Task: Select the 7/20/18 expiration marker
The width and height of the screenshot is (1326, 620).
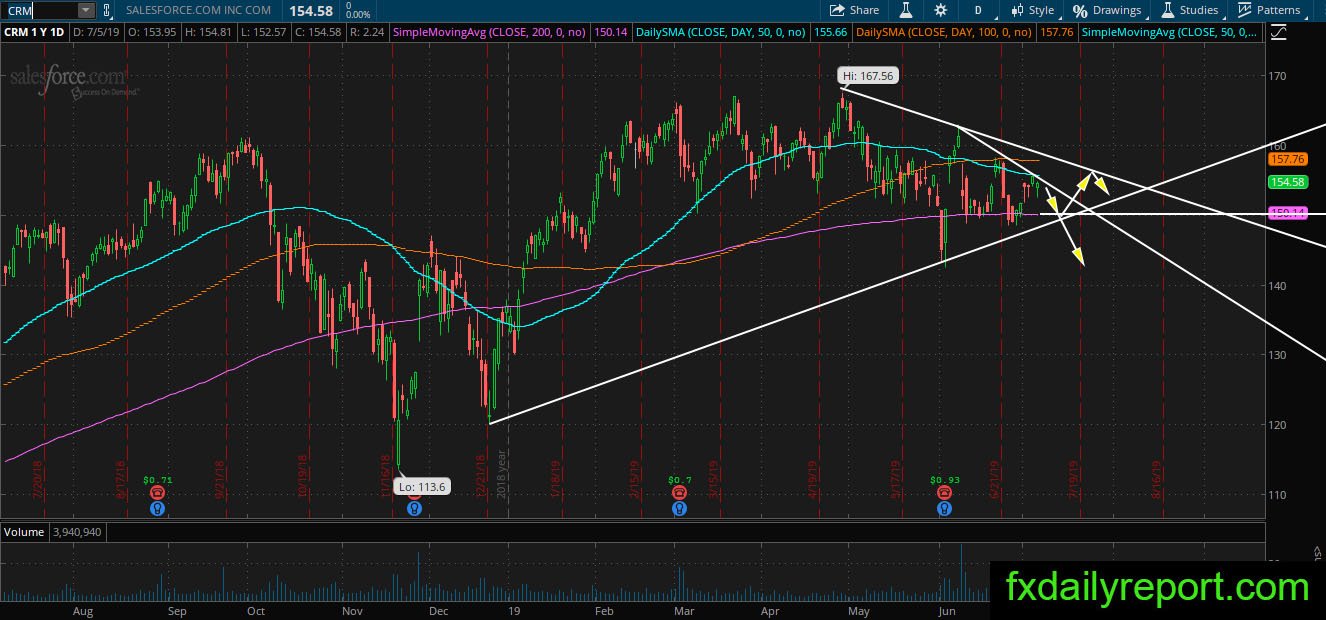Action: (x=36, y=480)
